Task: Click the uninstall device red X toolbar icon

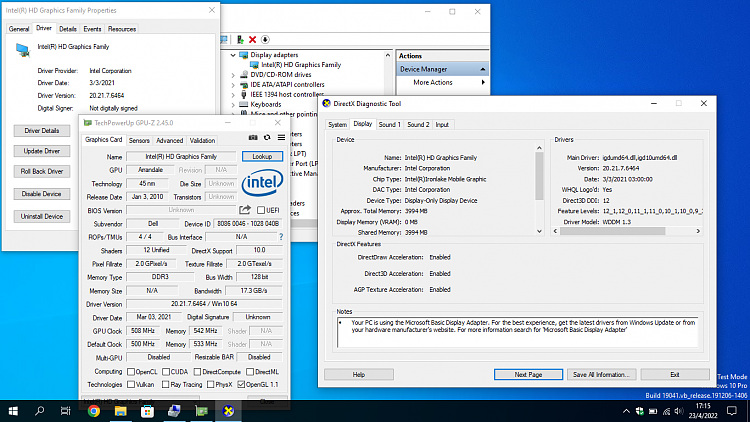Action: tap(253, 40)
